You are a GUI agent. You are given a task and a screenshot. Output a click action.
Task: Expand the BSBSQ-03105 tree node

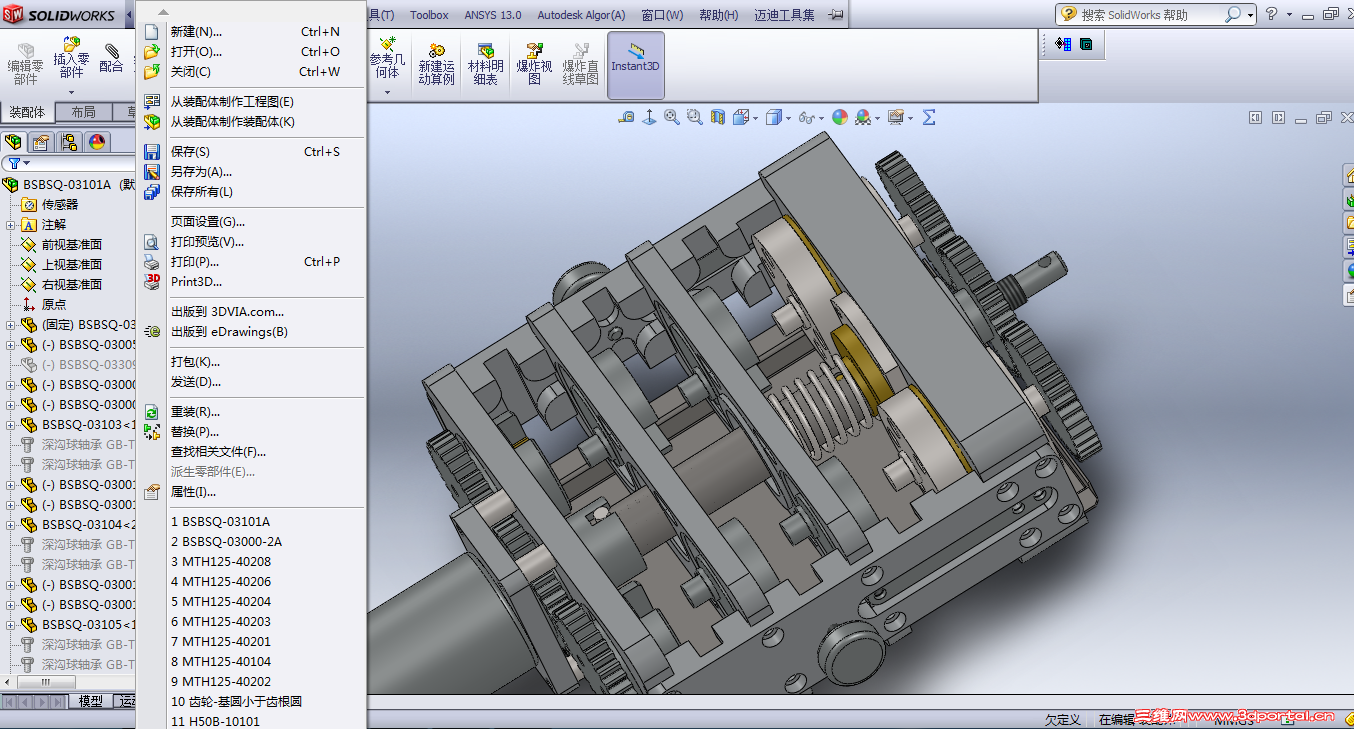11,625
